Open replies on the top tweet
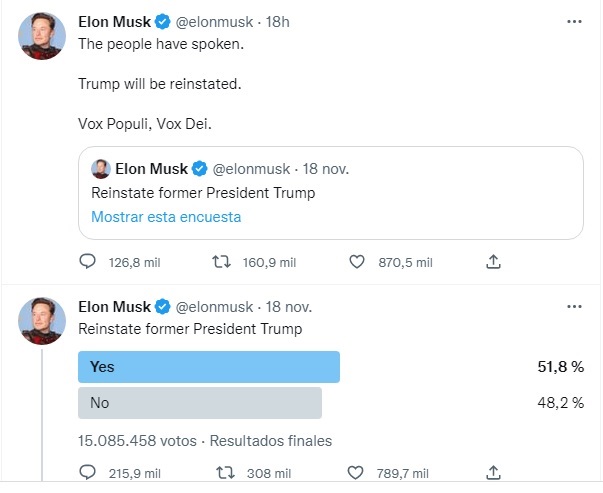Viewport: 603px width, 493px height. [87, 262]
